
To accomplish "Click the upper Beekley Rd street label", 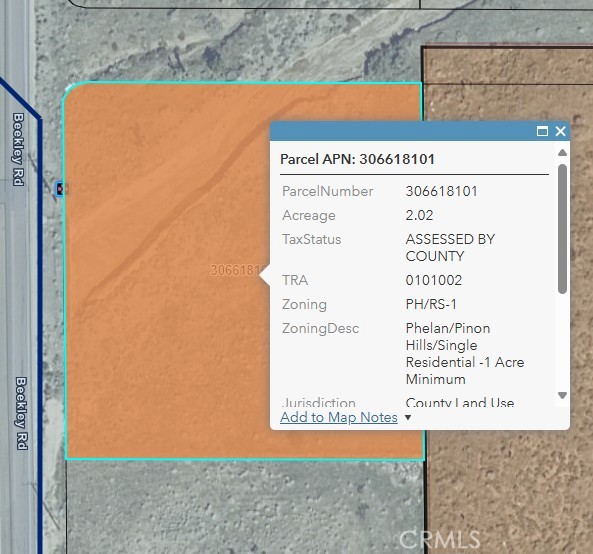I will coord(18,149).
